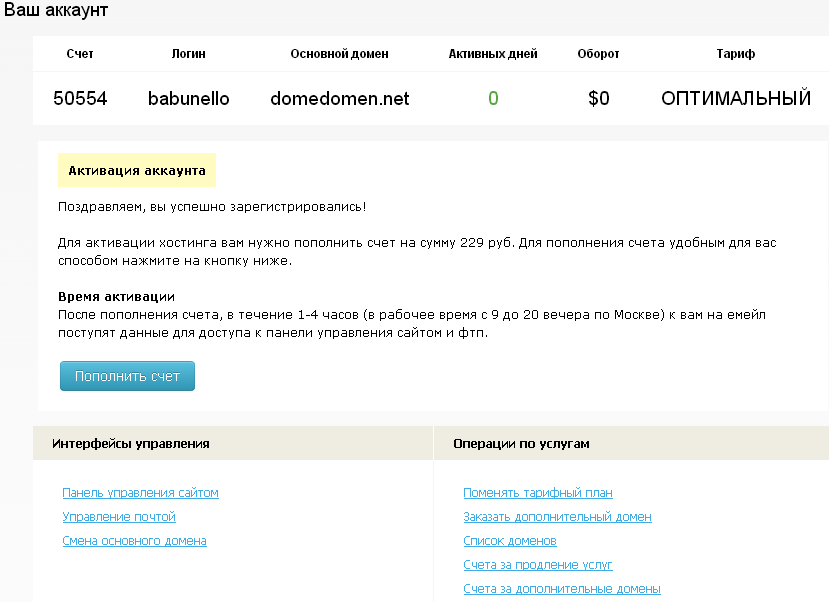Click the Ваш аккаунт page title

pyautogui.click(x=56, y=10)
